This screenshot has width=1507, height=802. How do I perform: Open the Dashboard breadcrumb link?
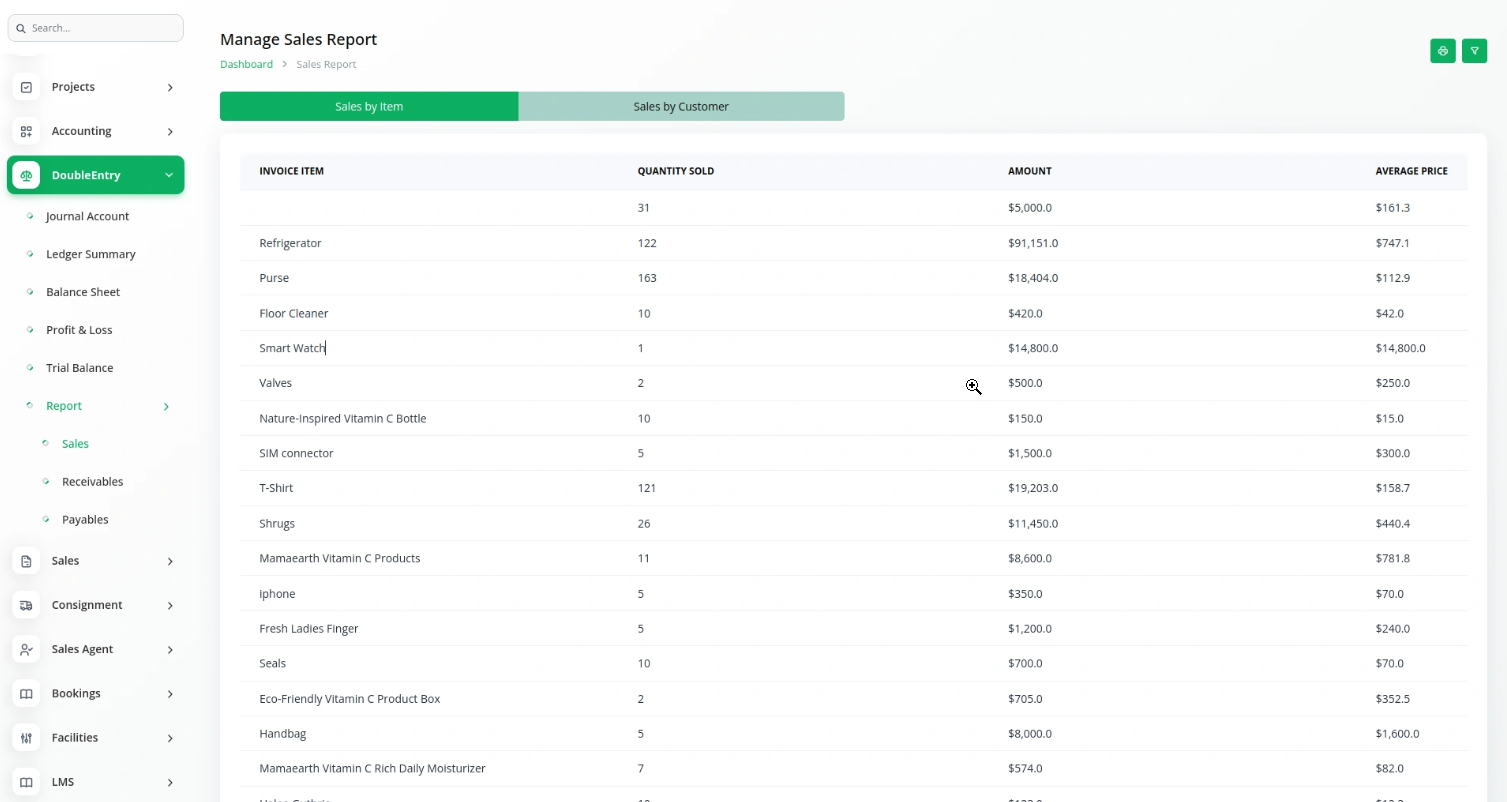246,64
